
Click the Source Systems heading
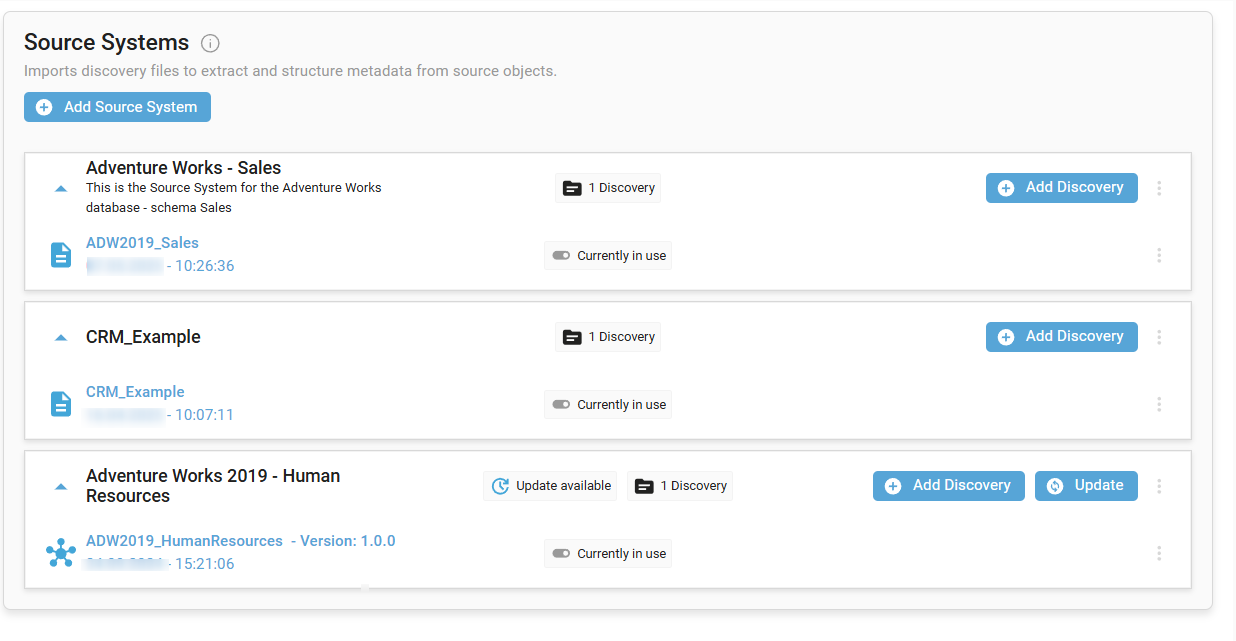(x=106, y=42)
